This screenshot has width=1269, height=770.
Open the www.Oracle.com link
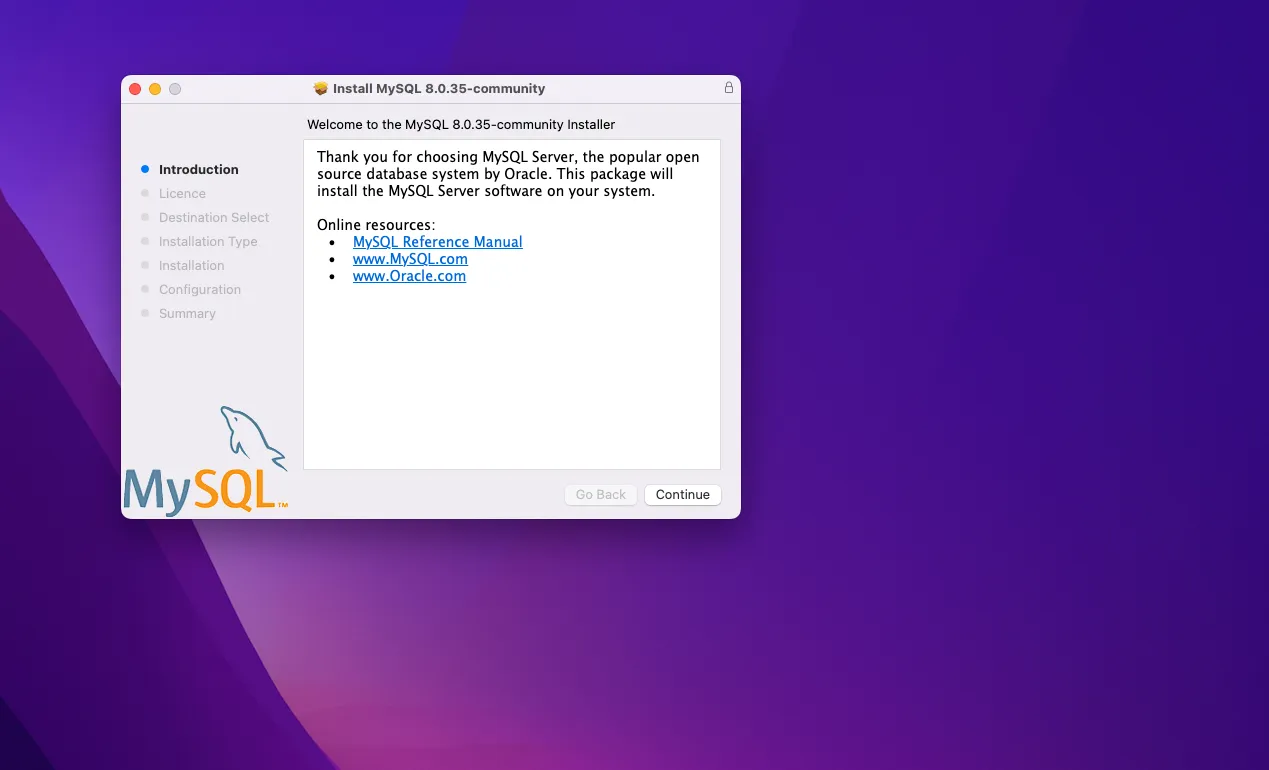409,276
